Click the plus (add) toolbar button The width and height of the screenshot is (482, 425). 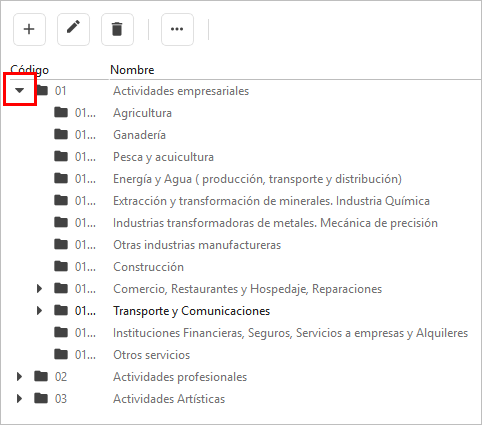point(29,29)
